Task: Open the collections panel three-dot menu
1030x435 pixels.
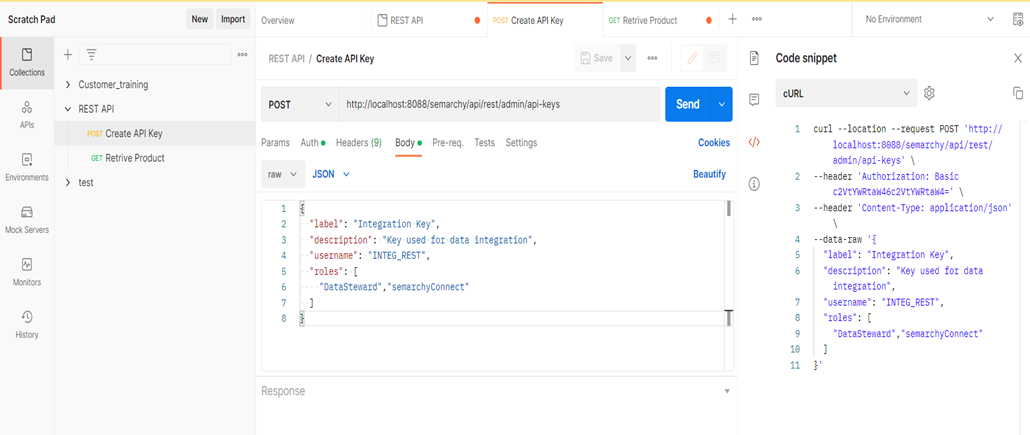Action: tap(242, 55)
